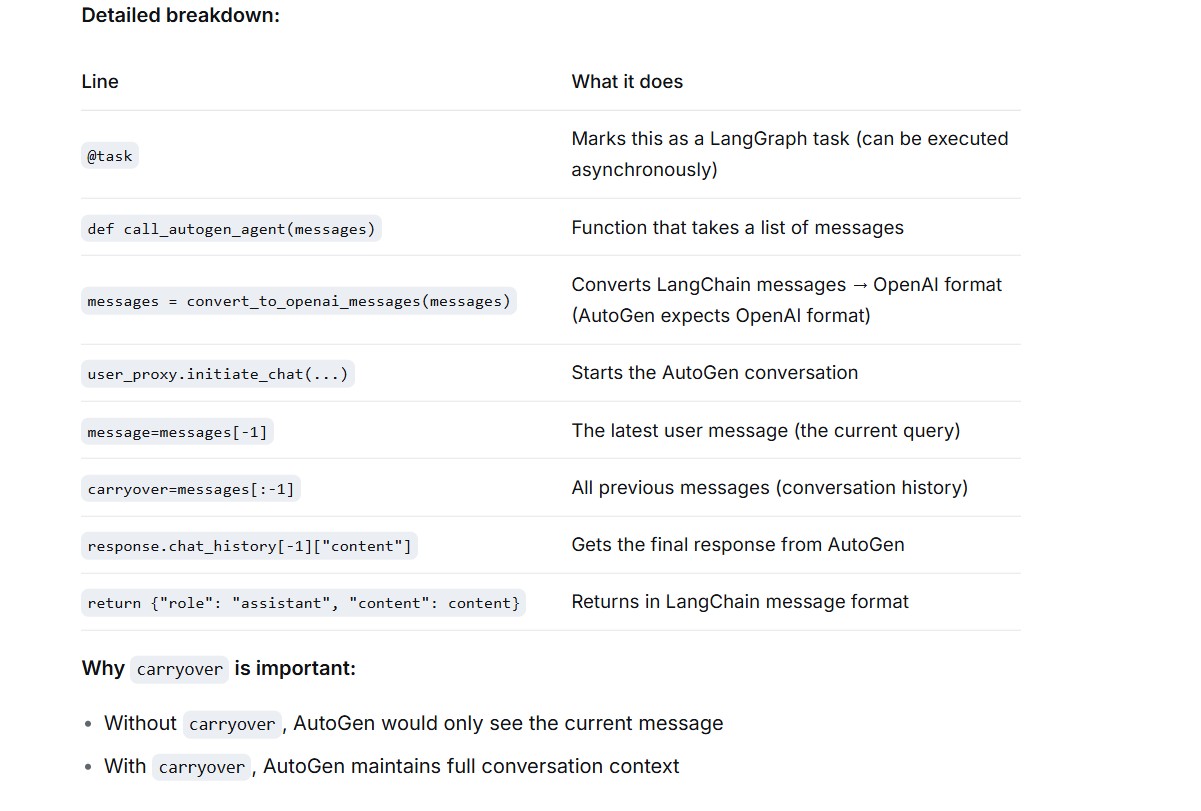
Task: Click 'Function that takes a list of messages'
Action: pos(737,228)
